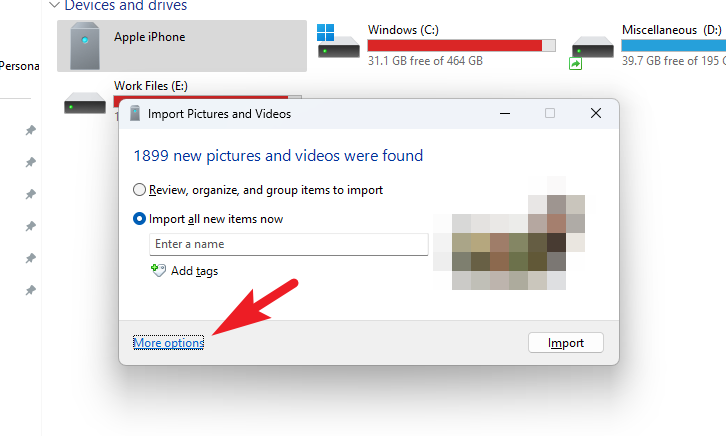Minimize the Import Pictures and Videos dialog
Image resolution: width=726 pixels, height=436 pixels.
pyautogui.click(x=505, y=113)
